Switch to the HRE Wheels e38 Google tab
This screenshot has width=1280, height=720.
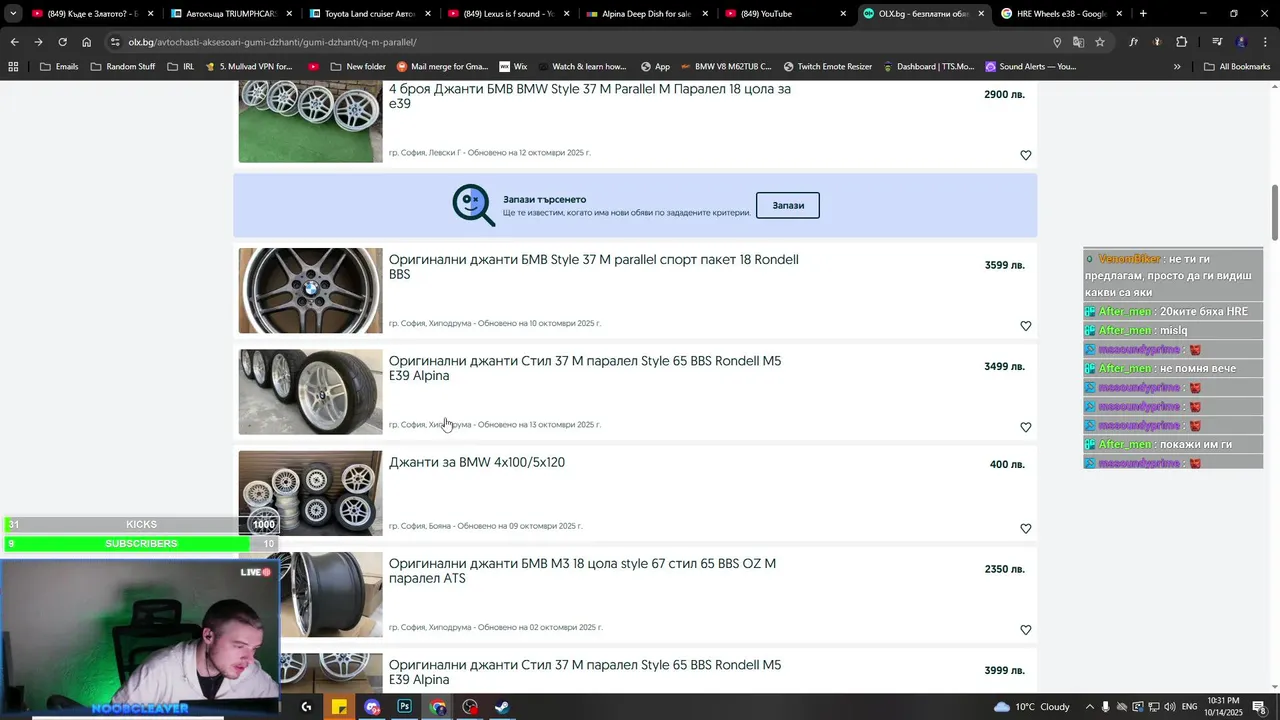pyautogui.click(x=1052, y=14)
